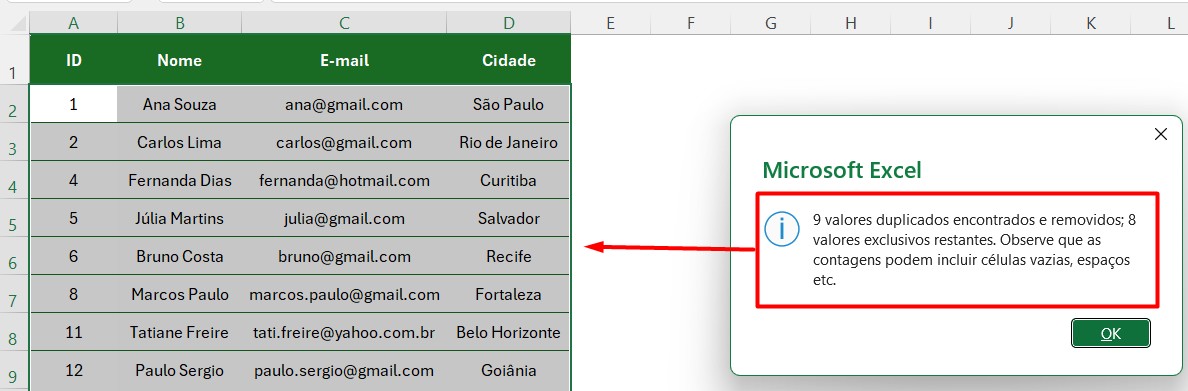The height and width of the screenshot is (391, 1188).
Task: Select cell bruno@gmail.com
Action: 344,256
